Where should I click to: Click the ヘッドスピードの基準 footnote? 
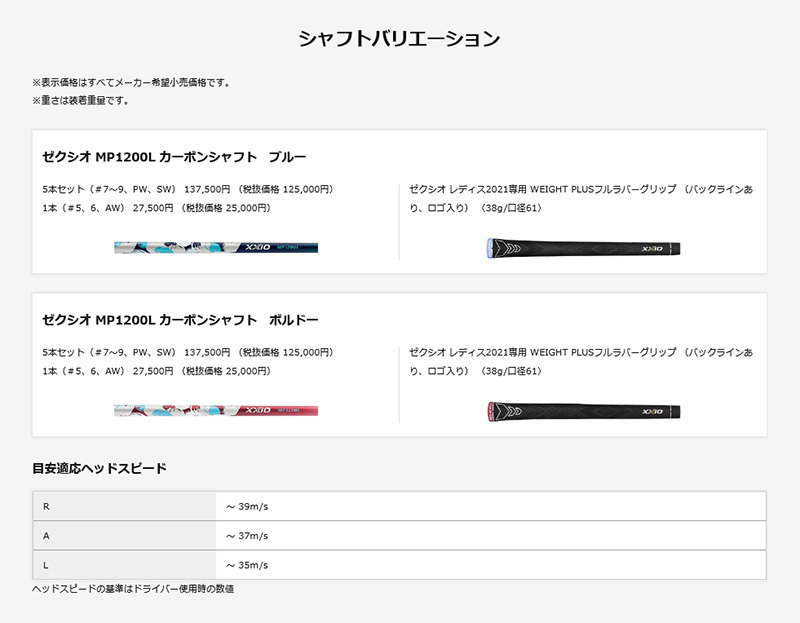click(x=133, y=589)
